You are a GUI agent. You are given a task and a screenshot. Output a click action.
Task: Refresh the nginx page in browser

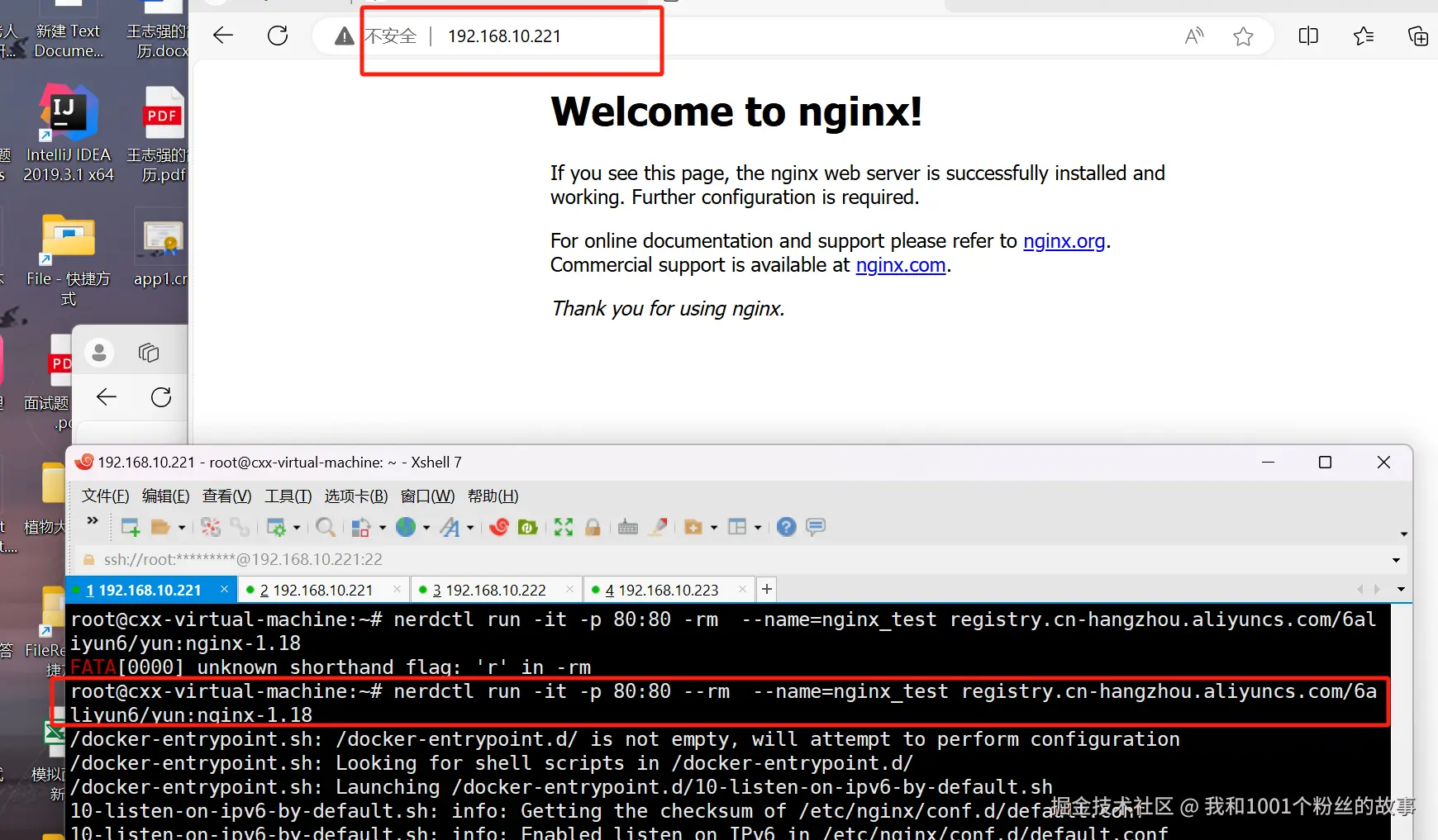[278, 36]
